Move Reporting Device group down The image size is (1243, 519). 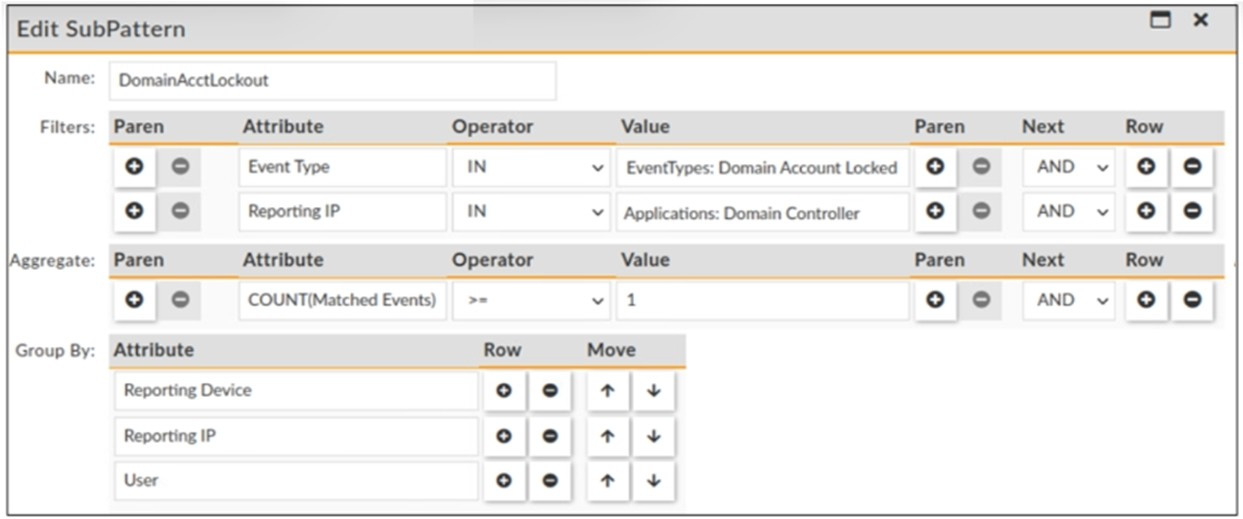(653, 391)
